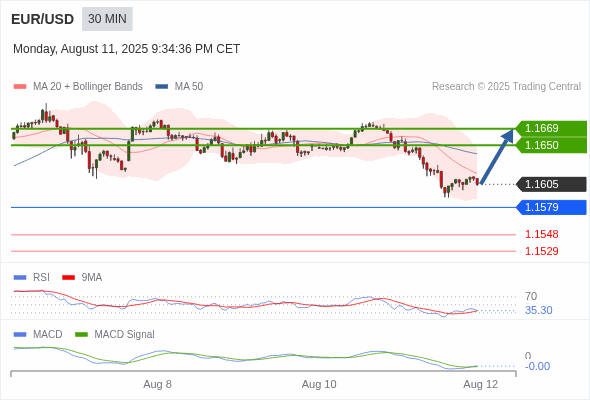Click the red 1.1548 support value
Image resolution: width=590 pixels, height=400 pixels.
(x=541, y=234)
